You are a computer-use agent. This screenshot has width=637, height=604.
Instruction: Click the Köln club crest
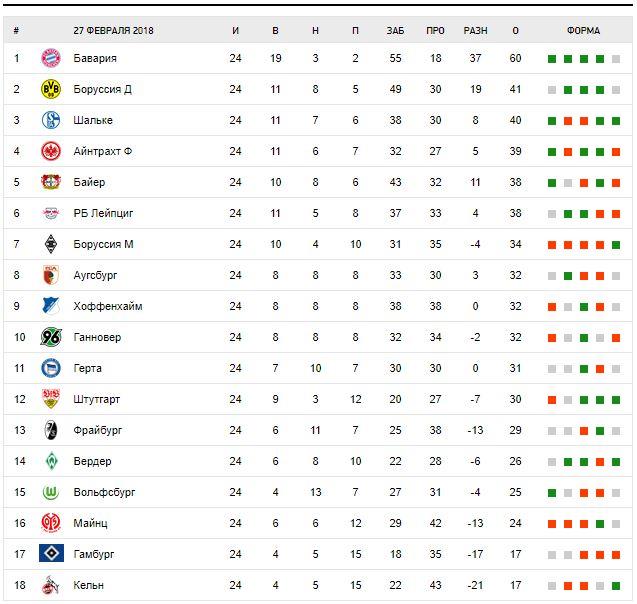point(51,585)
